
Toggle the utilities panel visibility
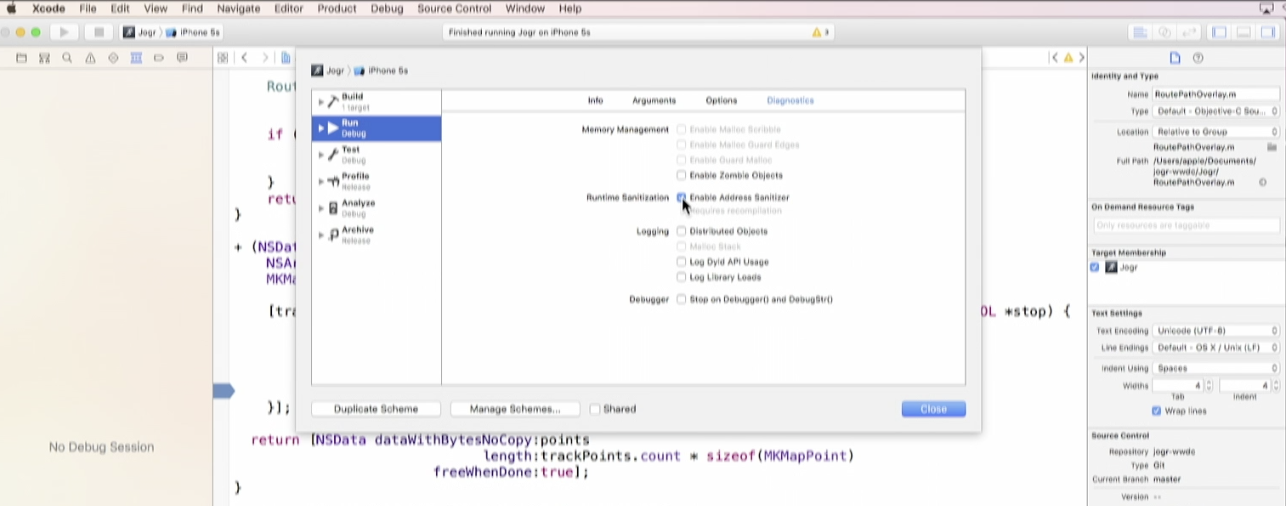pyautogui.click(x=1267, y=32)
